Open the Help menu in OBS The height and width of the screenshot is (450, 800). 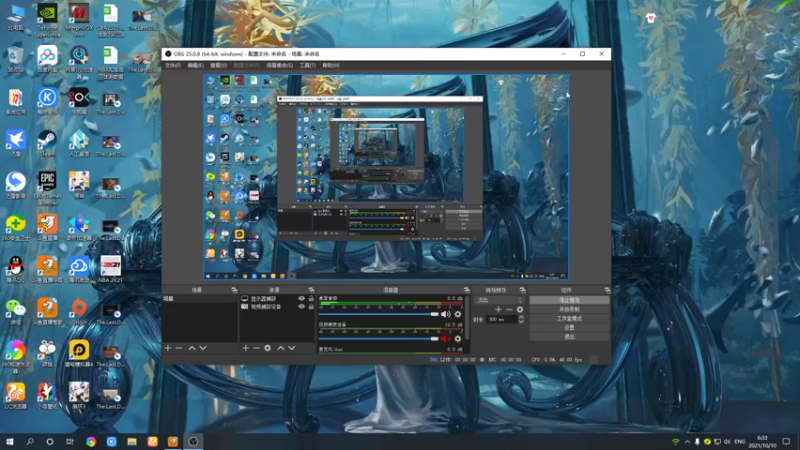(331, 65)
